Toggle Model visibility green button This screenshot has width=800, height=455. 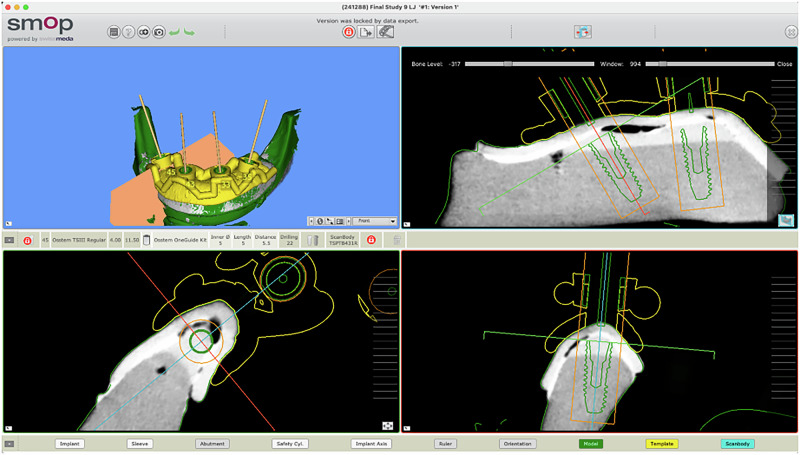(591, 444)
